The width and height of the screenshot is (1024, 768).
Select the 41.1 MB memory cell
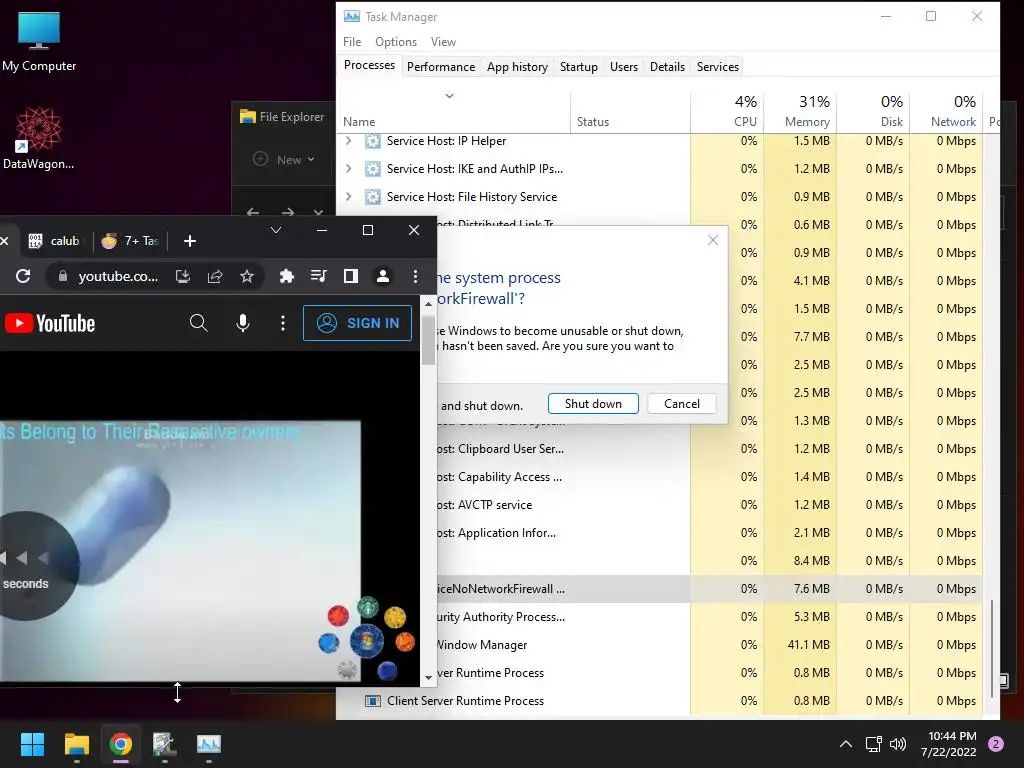tap(800, 645)
